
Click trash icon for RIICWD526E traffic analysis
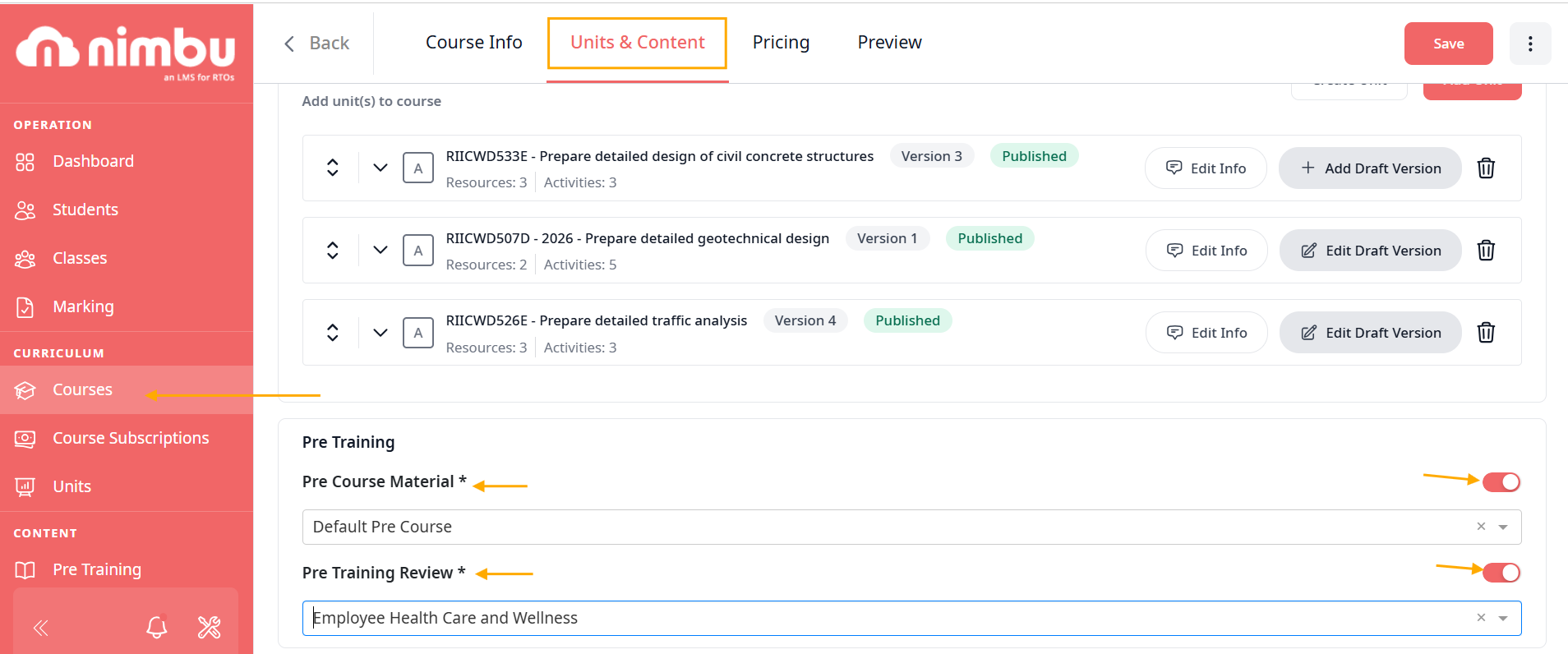(1486, 333)
